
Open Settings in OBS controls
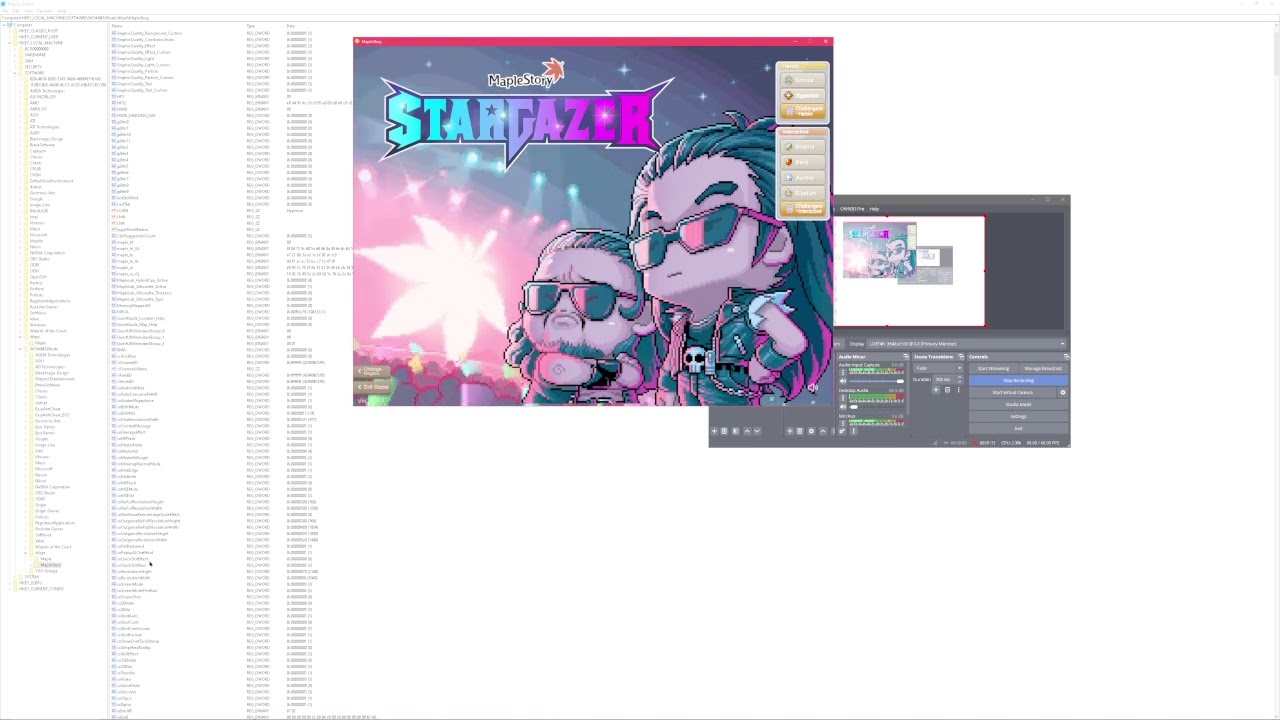coord(1018,416)
